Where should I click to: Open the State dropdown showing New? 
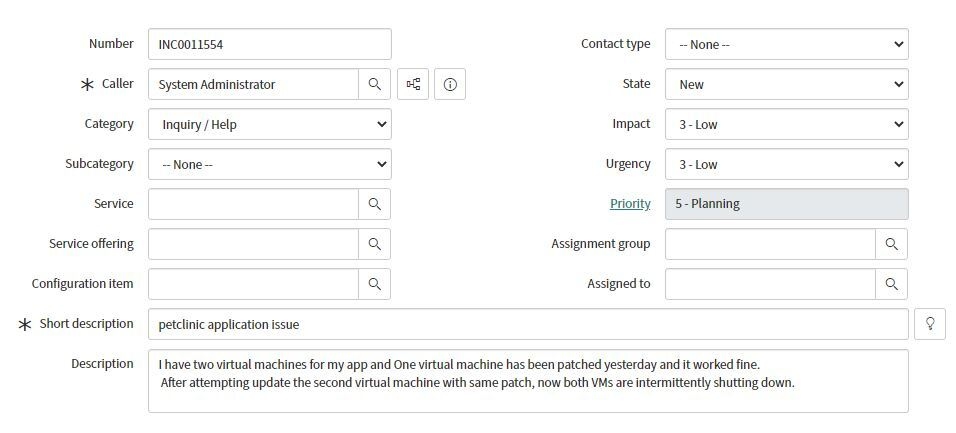[786, 84]
